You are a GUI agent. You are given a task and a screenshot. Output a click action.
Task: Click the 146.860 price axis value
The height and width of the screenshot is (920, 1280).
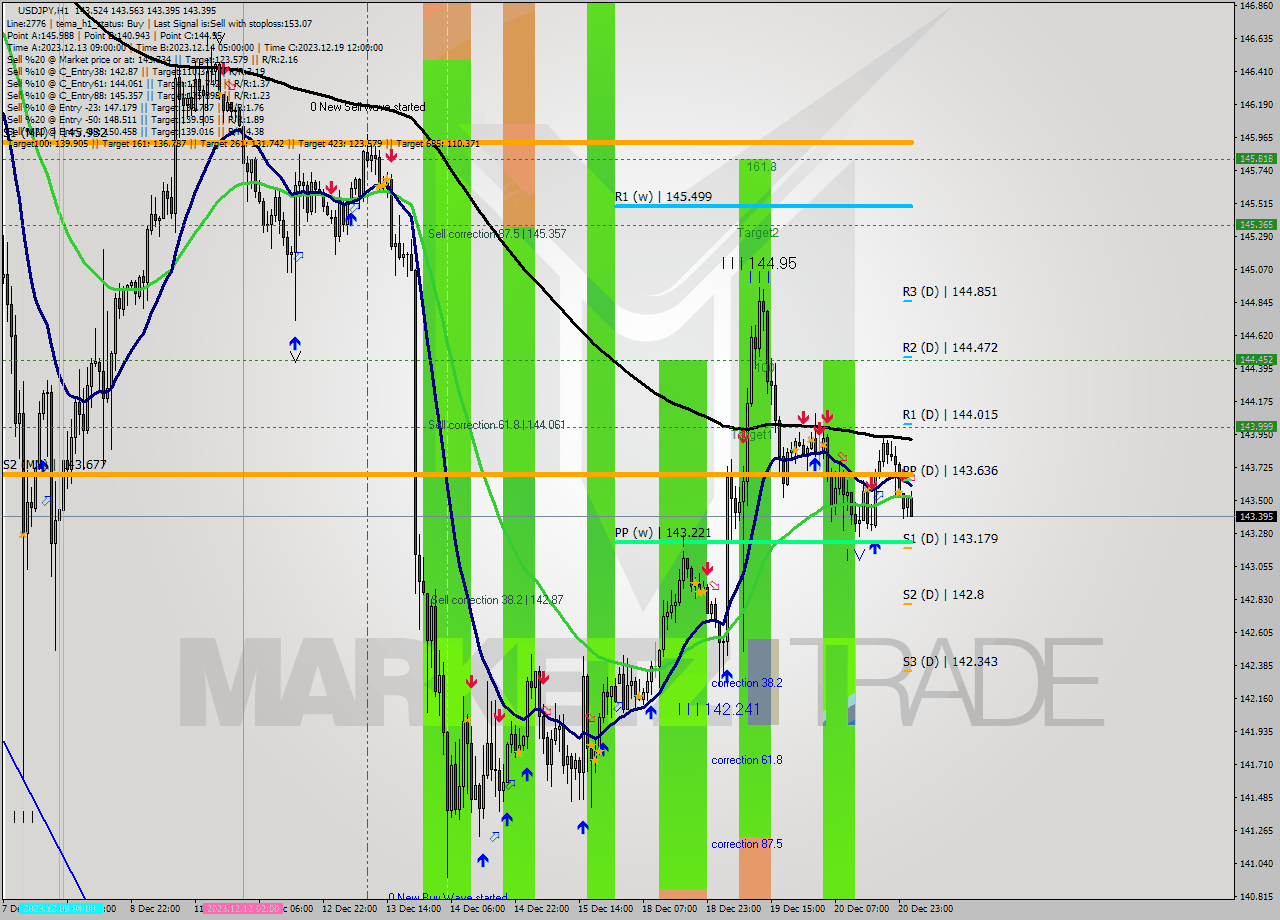[1256, 6]
